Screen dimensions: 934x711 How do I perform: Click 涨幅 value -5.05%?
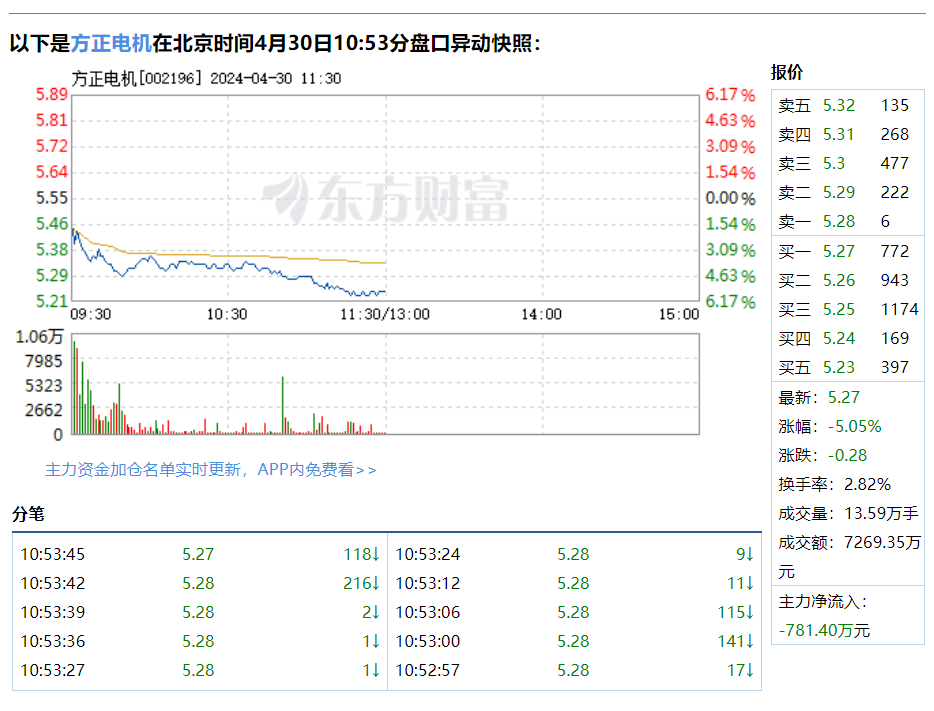click(x=854, y=426)
